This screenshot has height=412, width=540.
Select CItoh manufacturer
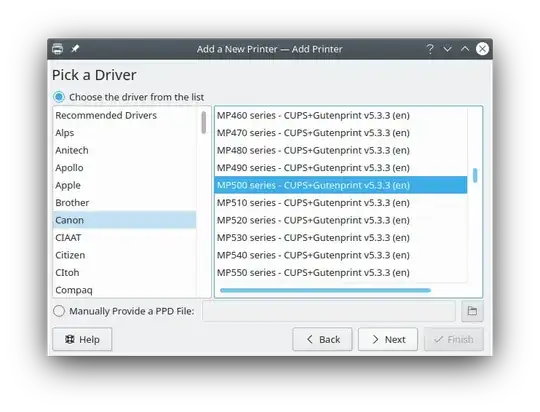click(x=125, y=272)
